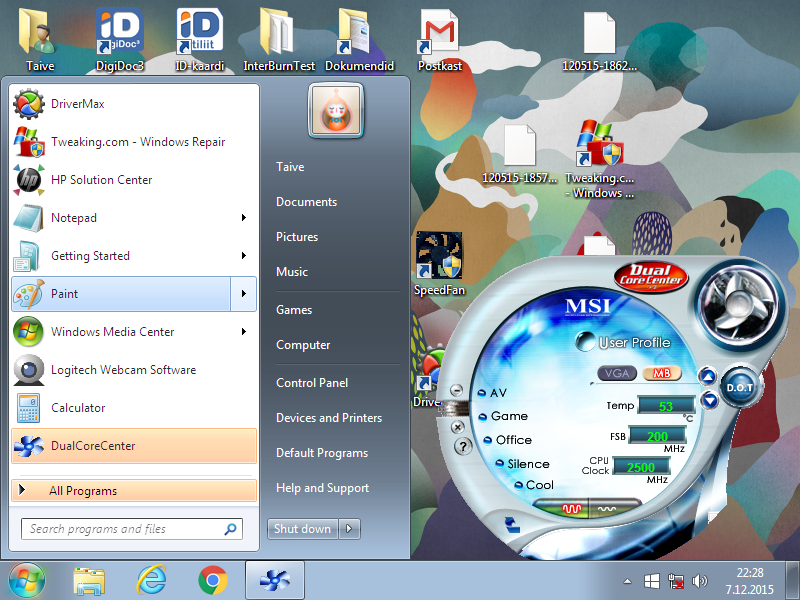
Task: Expand the Paint jump list arrow
Action: point(244,294)
